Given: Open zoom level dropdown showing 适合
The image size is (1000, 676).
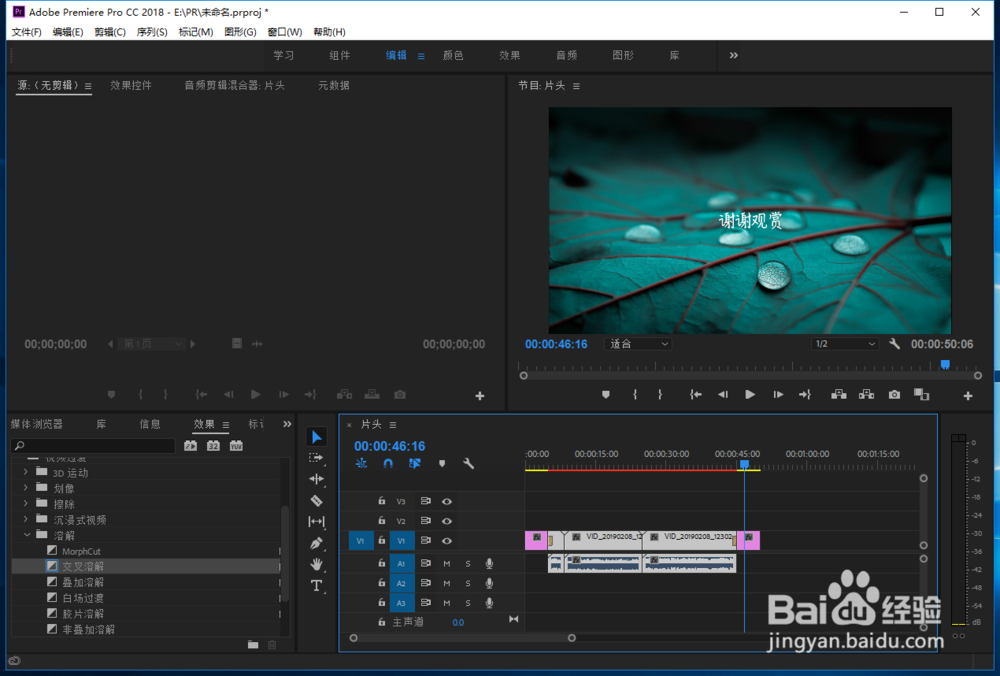Looking at the screenshot, I should (x=638, y=344).
